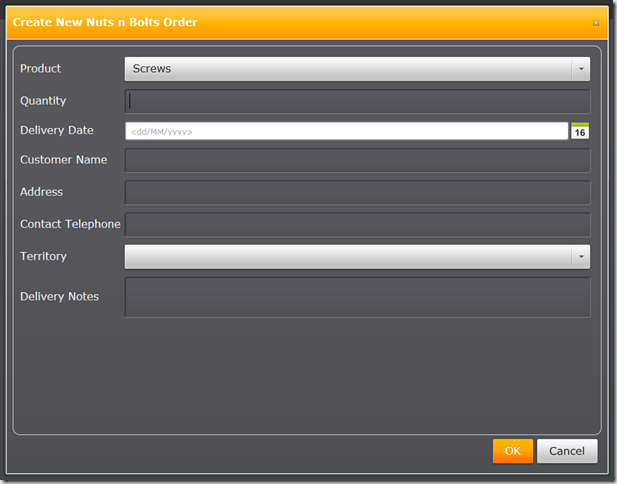Focus the Delivery Date text field
The image size is (617, 484).
tap(346, 131)
